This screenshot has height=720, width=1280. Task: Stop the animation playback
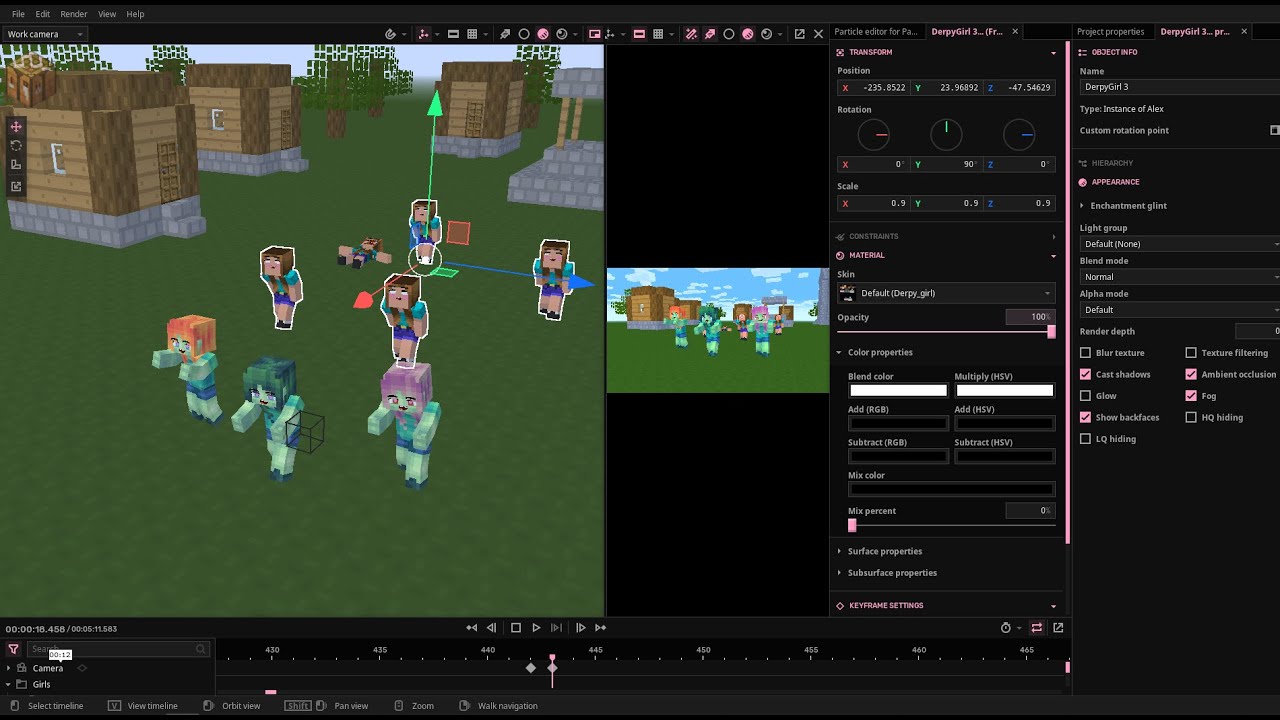click(x=516, y=628)
